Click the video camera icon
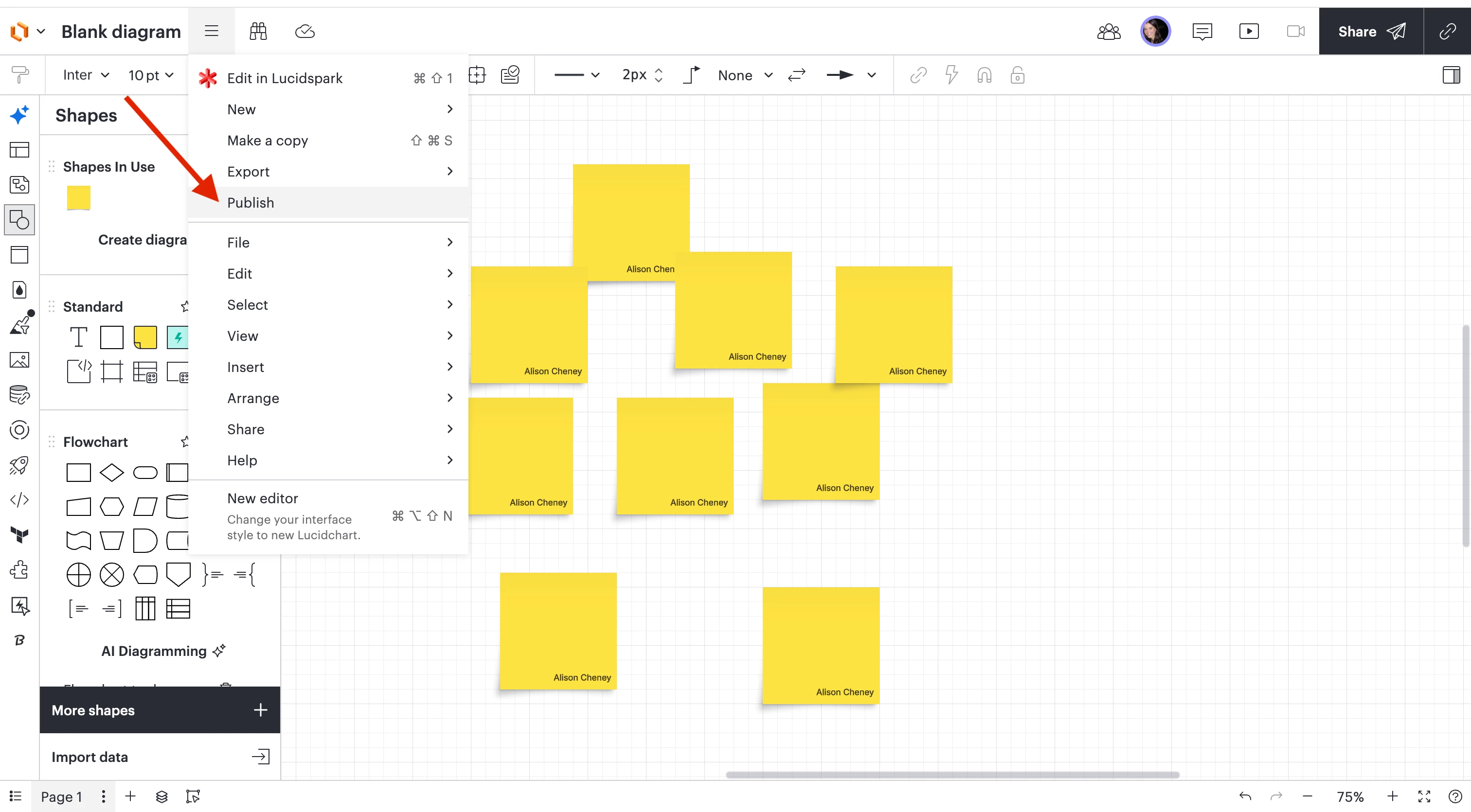Viewport: 1471px width, 812px height. click(1296, 32)
